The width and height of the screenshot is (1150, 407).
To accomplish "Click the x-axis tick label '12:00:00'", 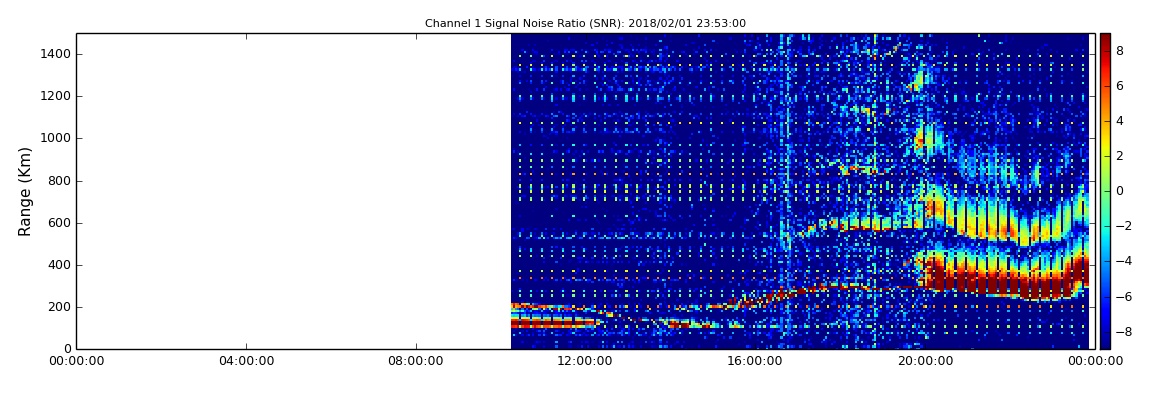I will pyautogui.click(x=585, y=361).
